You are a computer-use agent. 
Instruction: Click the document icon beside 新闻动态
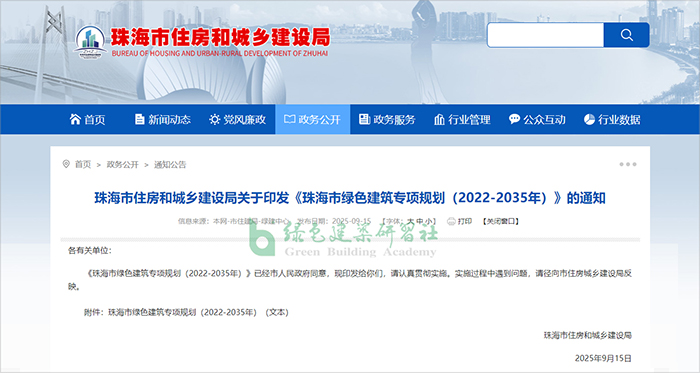(140, 119)
